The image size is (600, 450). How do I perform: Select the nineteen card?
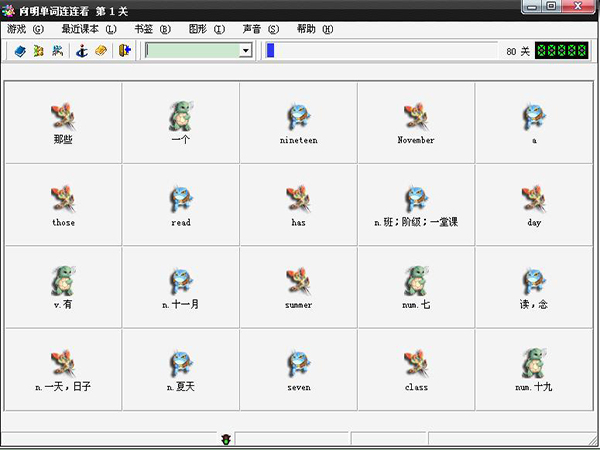[x=298, y=123]
